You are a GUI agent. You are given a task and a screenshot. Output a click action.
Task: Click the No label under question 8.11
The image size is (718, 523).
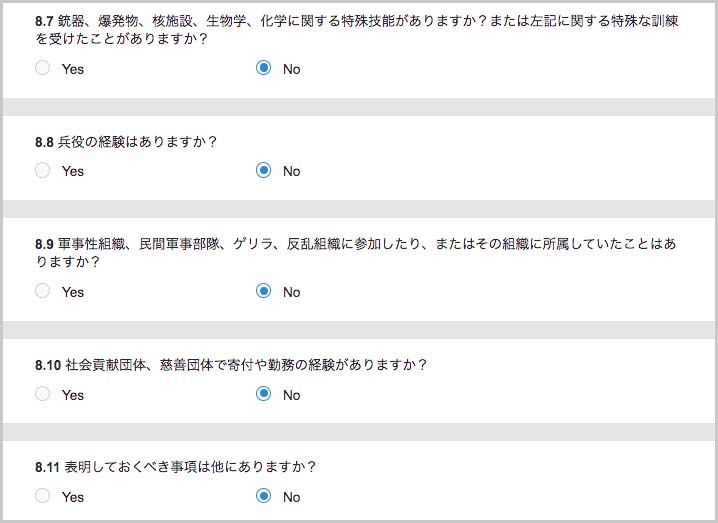292,497
